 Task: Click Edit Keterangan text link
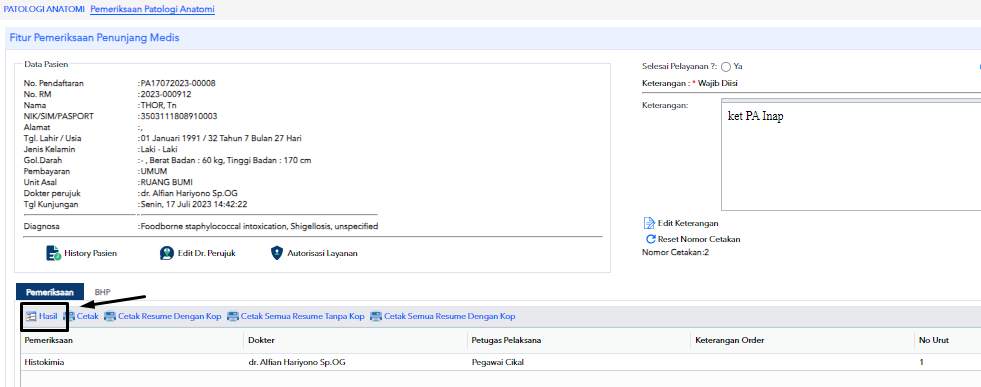click(688, 223)
